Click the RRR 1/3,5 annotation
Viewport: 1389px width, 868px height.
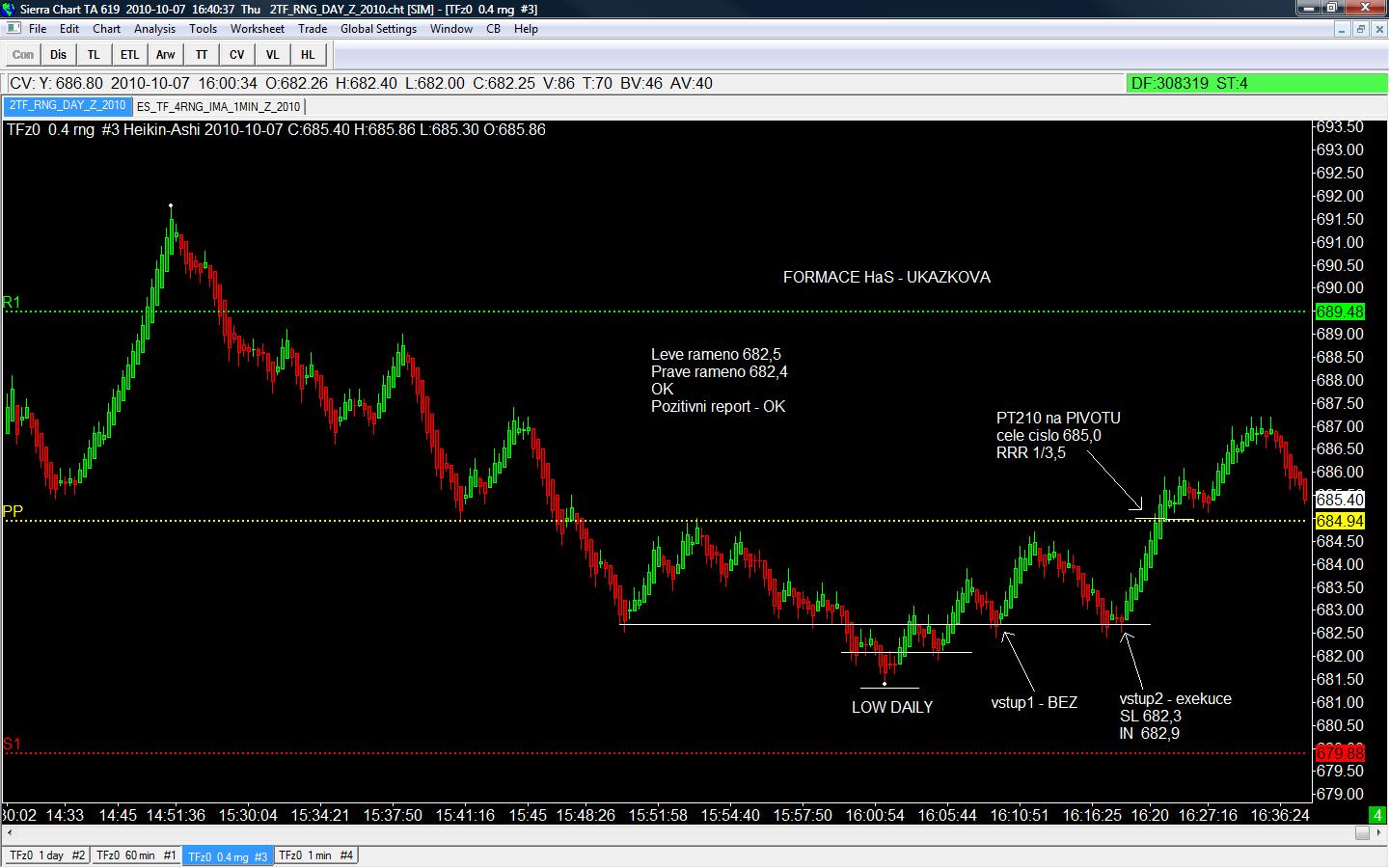click(1030, 452)
